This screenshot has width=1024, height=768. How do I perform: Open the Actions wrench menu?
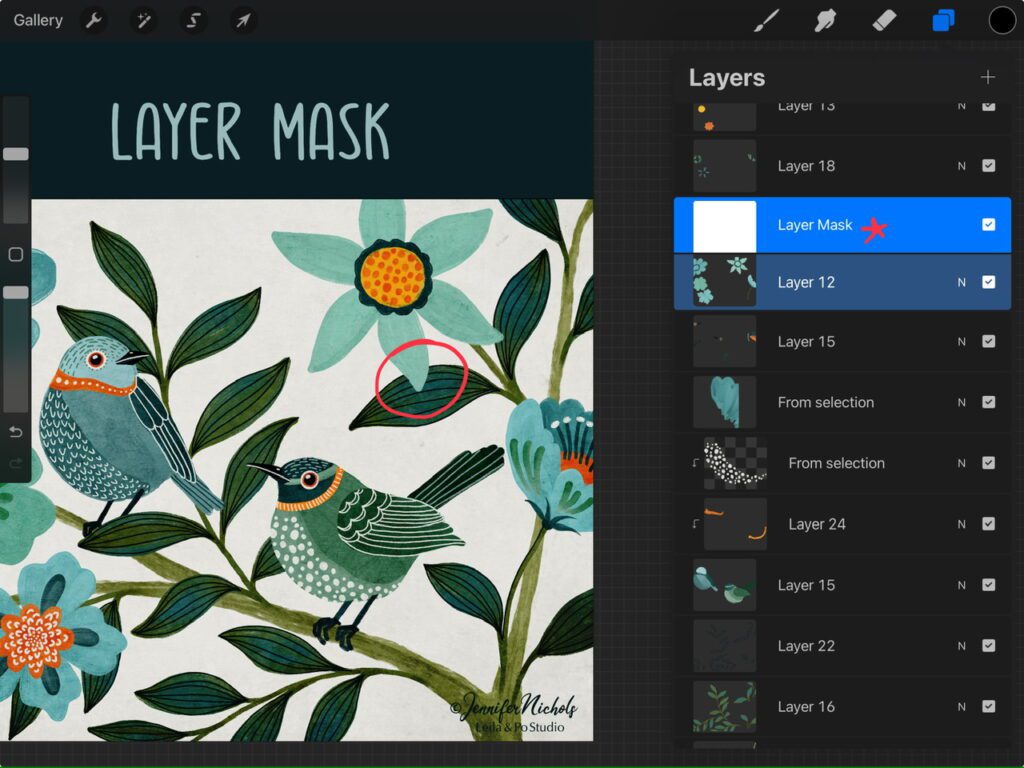tap(94, 20)
